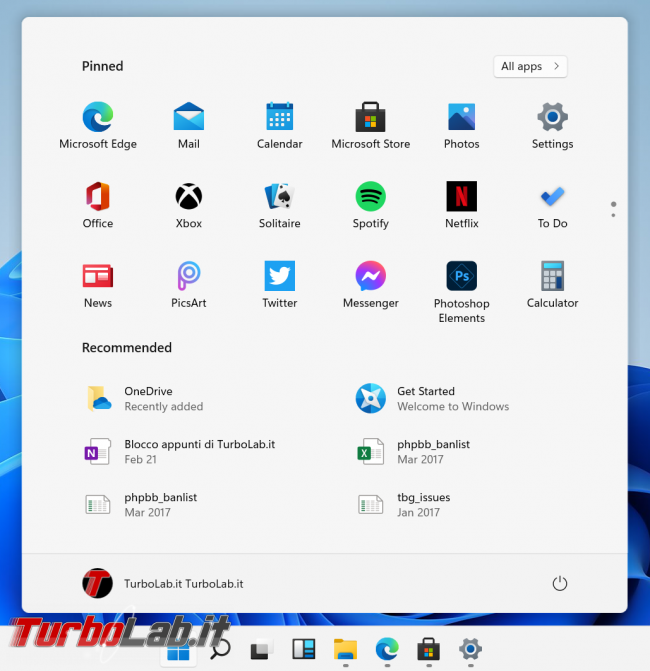Open Messenger

pos(371,285)
